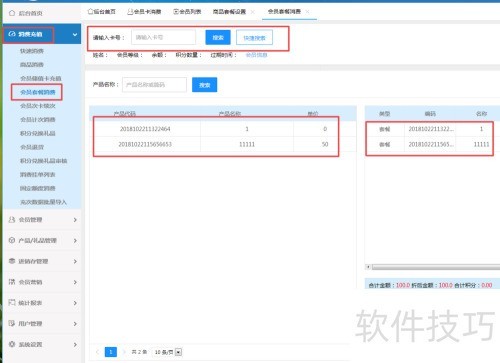Collapse the 消费充值 menu chevron

point(75,34)
